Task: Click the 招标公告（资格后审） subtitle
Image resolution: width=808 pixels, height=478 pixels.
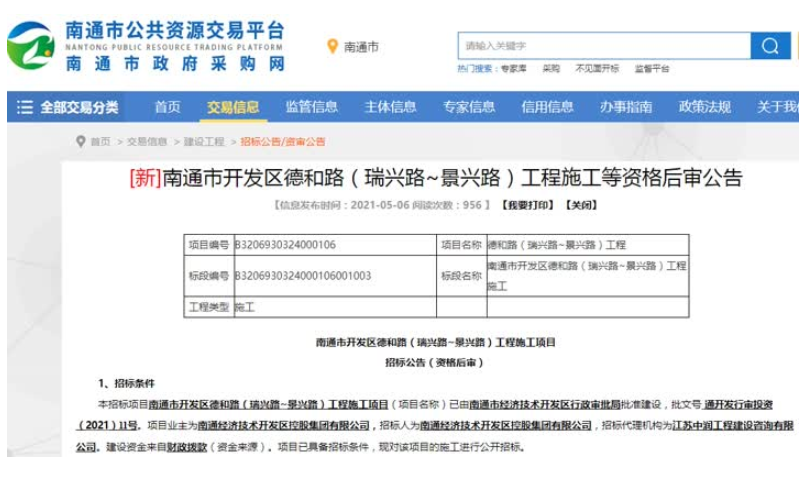Action: point(434,363)
